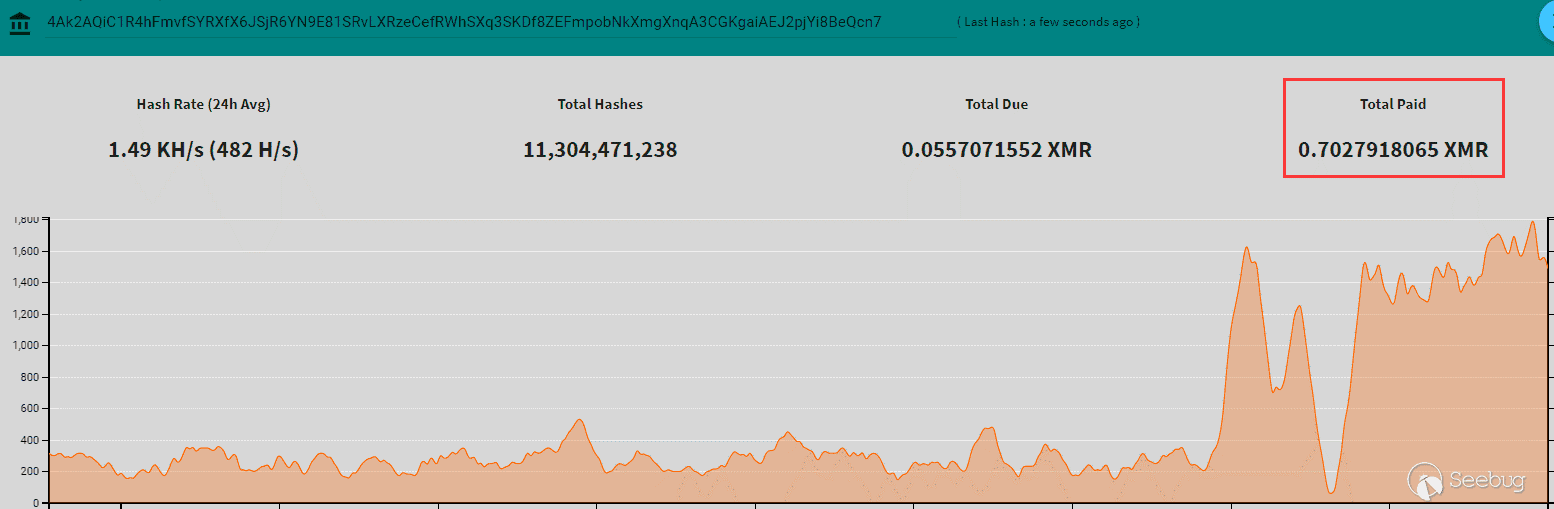Click the 800 label on chart y-axis
The height and width of the screenshot is (509, 1554).
(29, 377)
